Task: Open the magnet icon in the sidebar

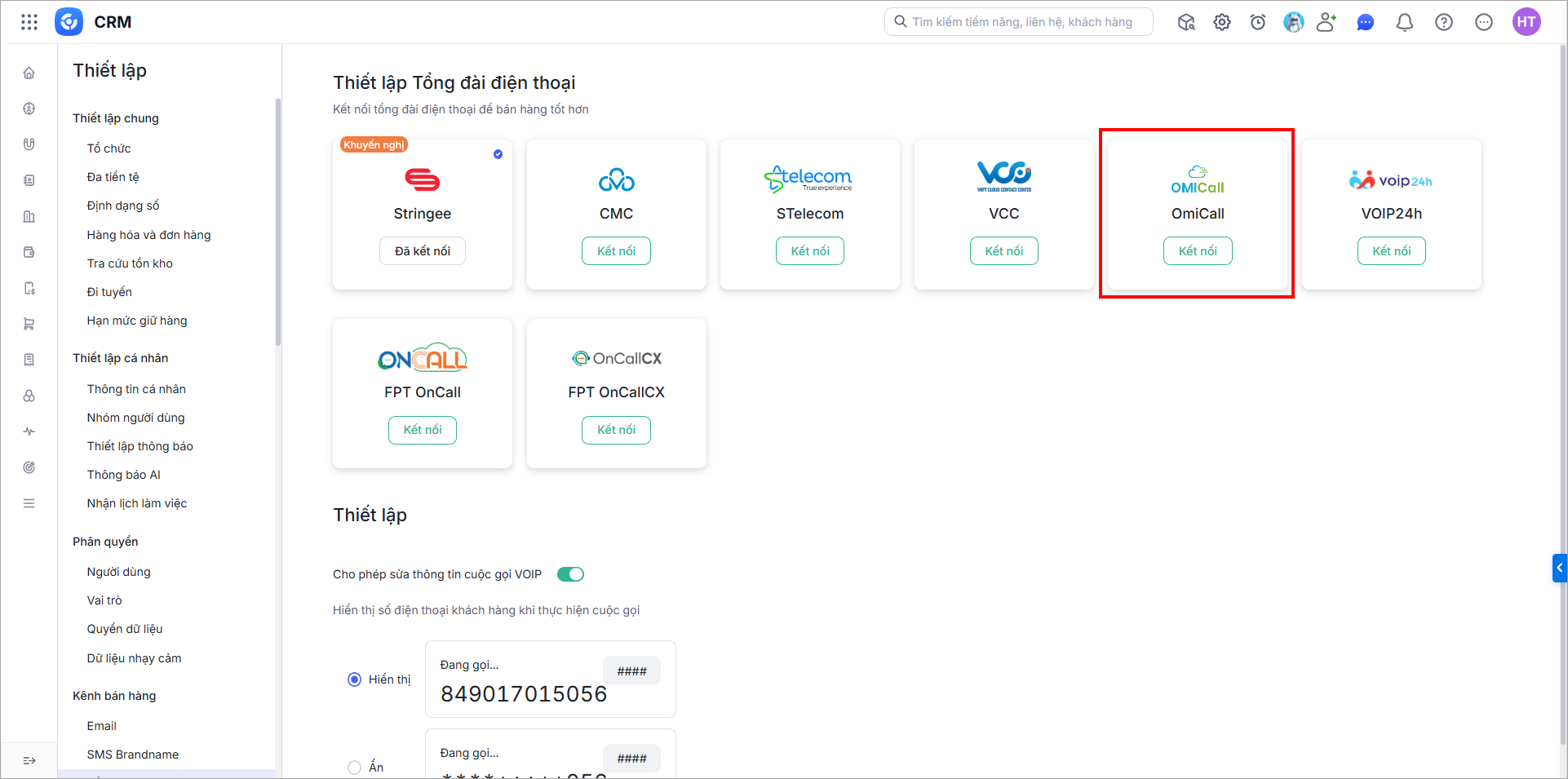Action: point(29,144)
